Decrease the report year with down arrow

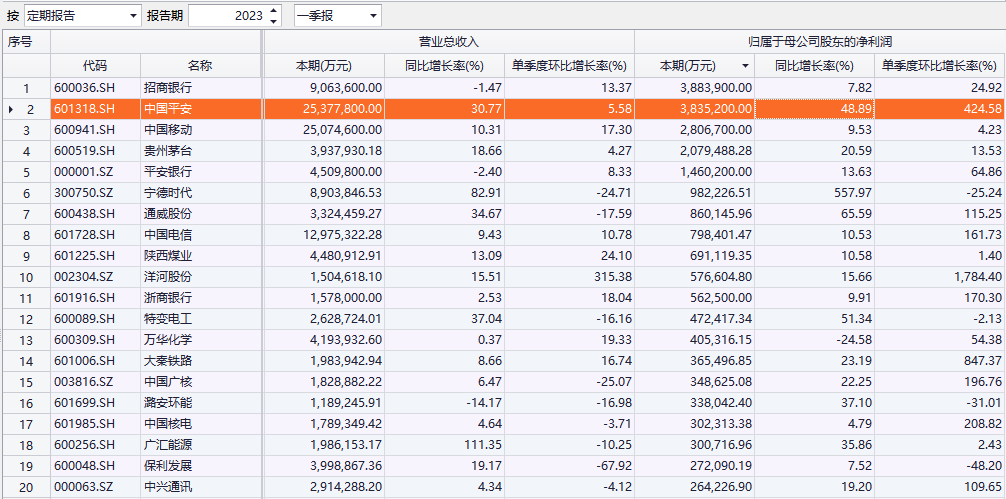point(275,21)
